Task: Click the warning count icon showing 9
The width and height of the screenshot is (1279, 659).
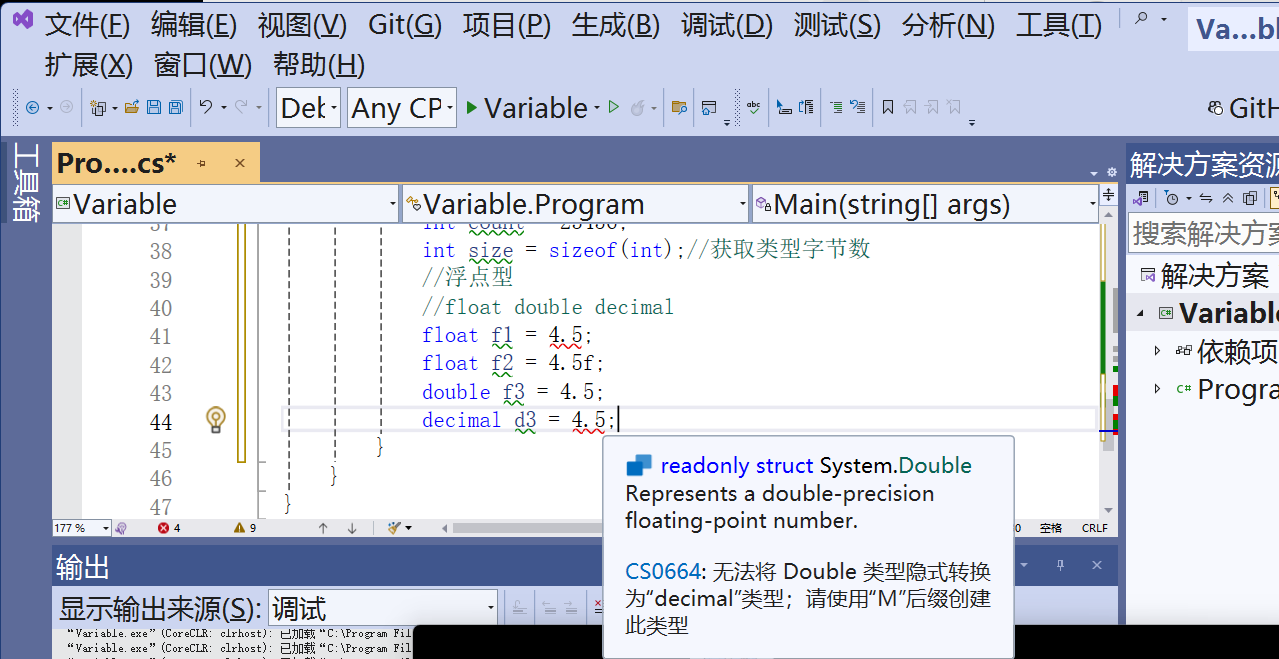Action: click(239, 528)
